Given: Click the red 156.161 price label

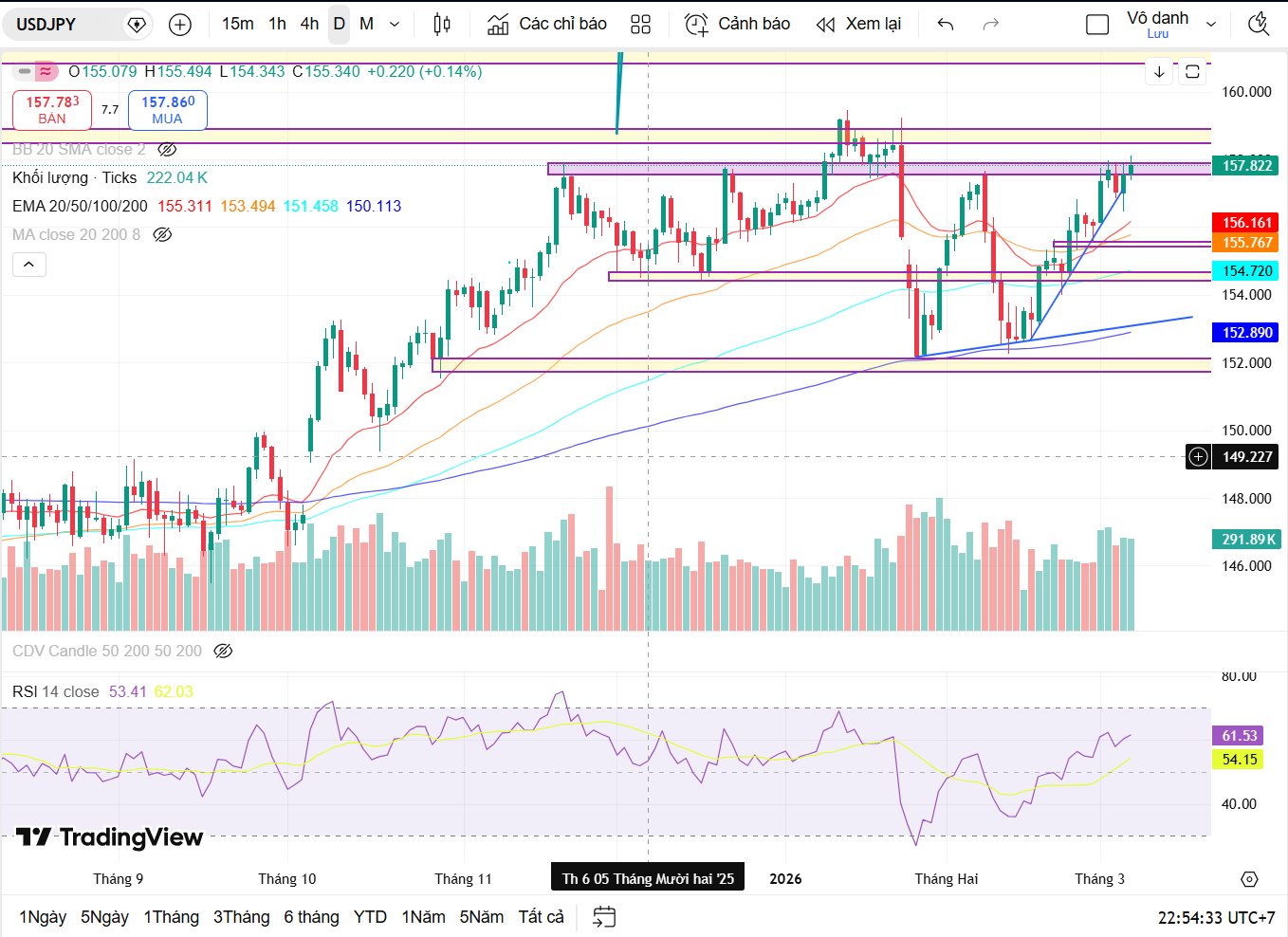Looking at the screenshot, I should 1246,223.
